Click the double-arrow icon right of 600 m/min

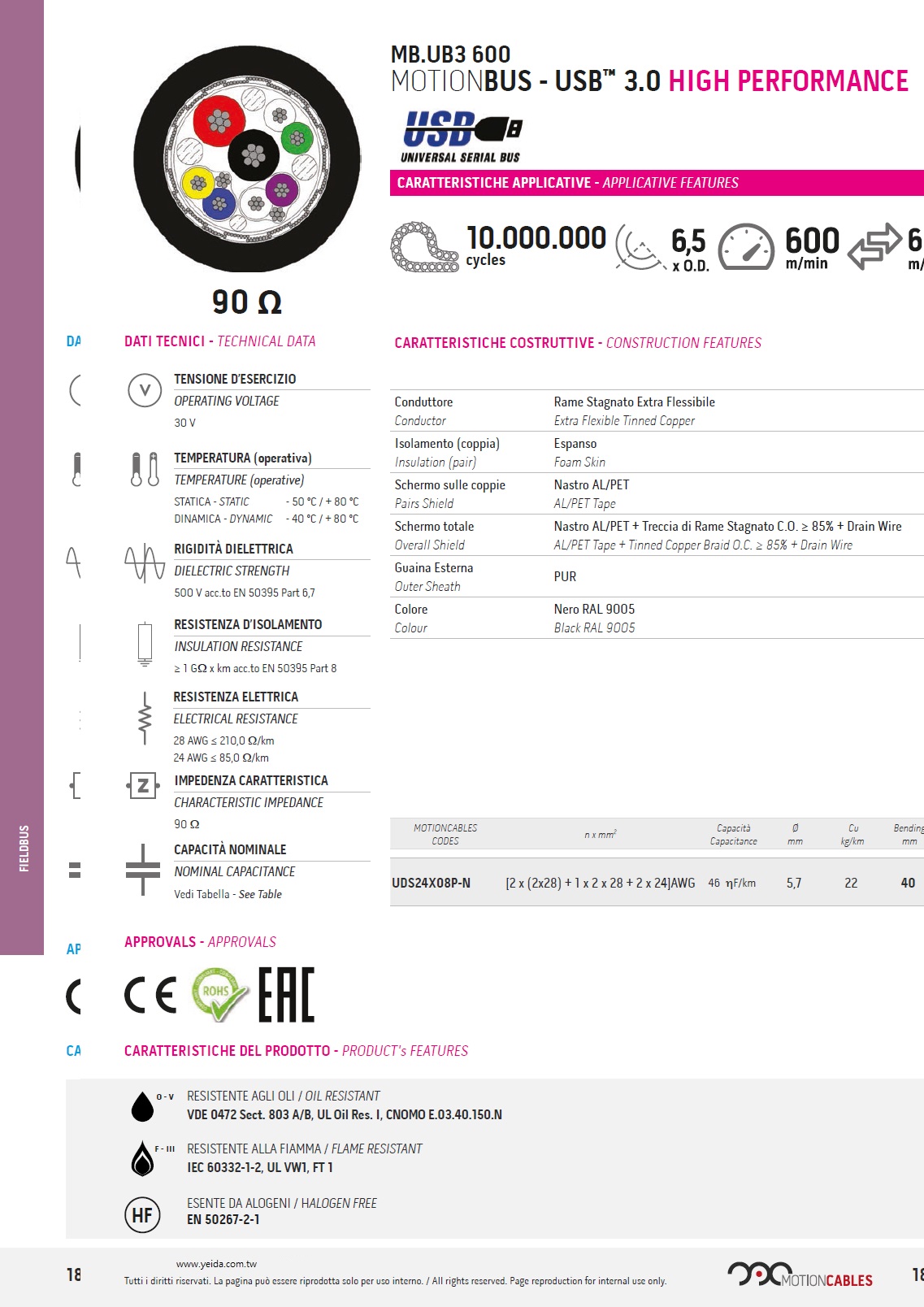pyautogui.click(x=874, y=245)
